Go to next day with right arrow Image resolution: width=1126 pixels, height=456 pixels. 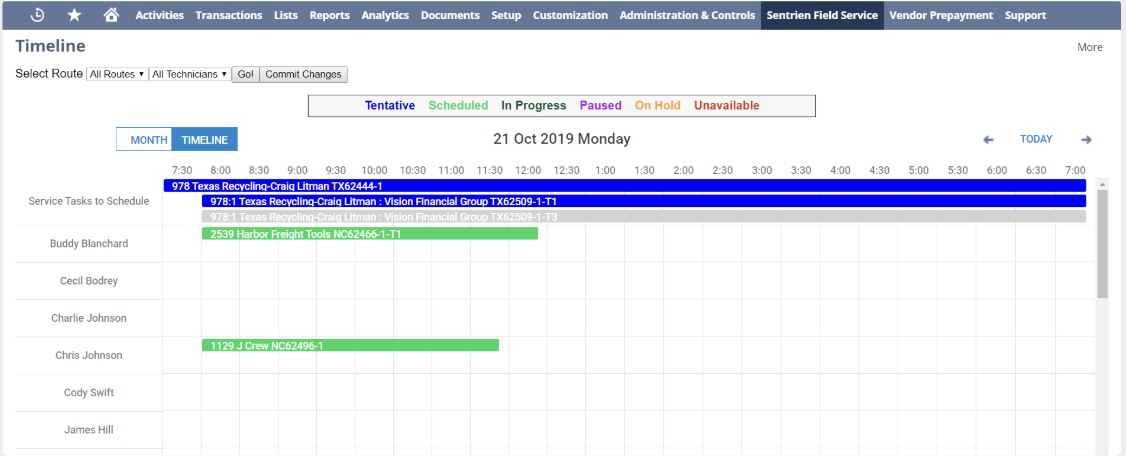[x=1086, y=140]
